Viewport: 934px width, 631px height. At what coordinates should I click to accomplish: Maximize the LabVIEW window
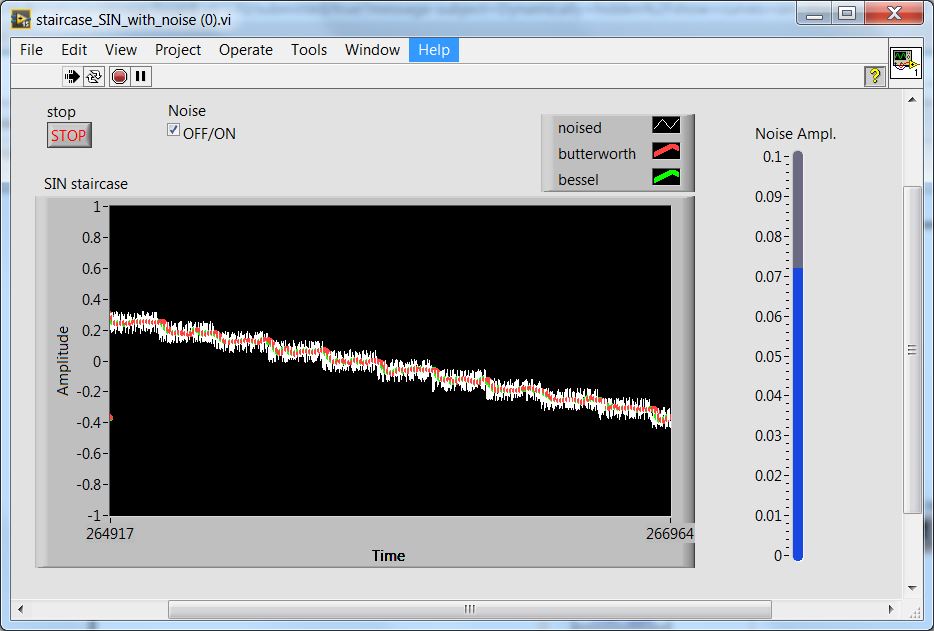pos(847,13)
